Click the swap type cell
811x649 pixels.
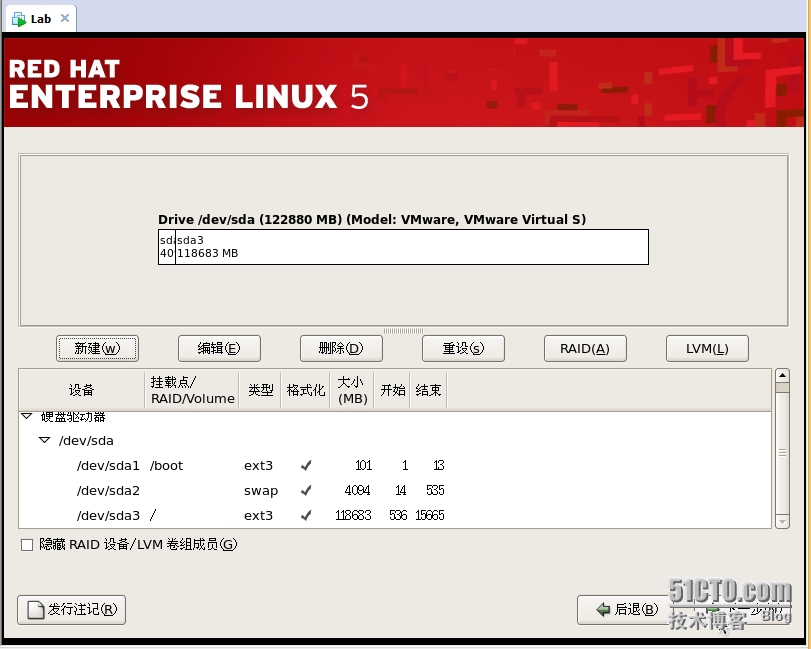click(x=261, y=490)
